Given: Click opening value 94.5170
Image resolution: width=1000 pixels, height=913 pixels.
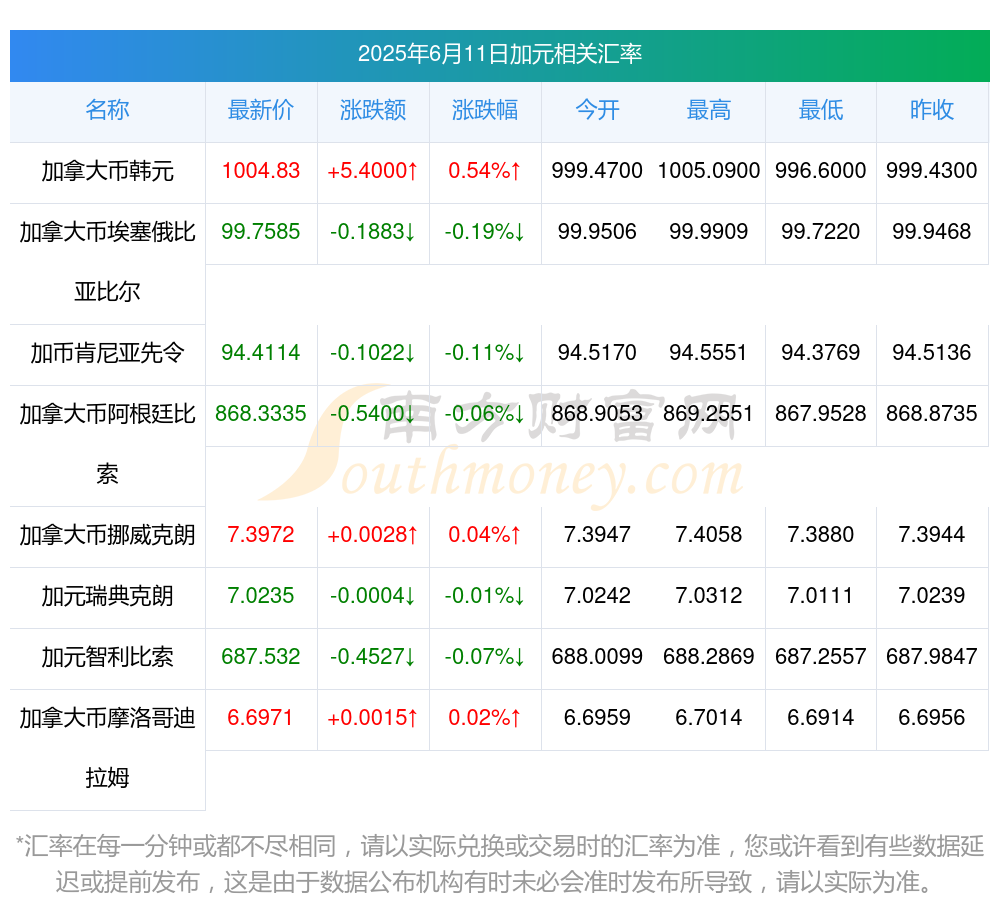Looking at the screenshot, I should click(597, 353).
